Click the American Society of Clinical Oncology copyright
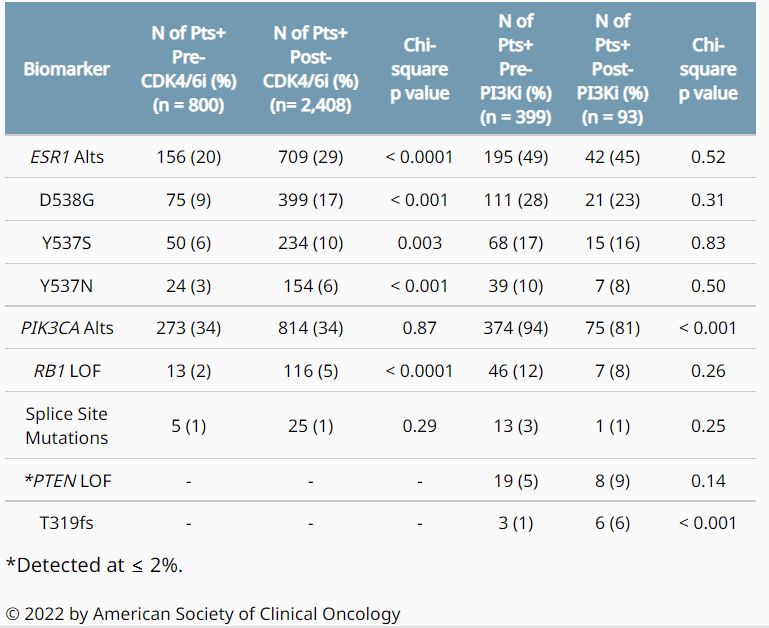 coord(203,614)
